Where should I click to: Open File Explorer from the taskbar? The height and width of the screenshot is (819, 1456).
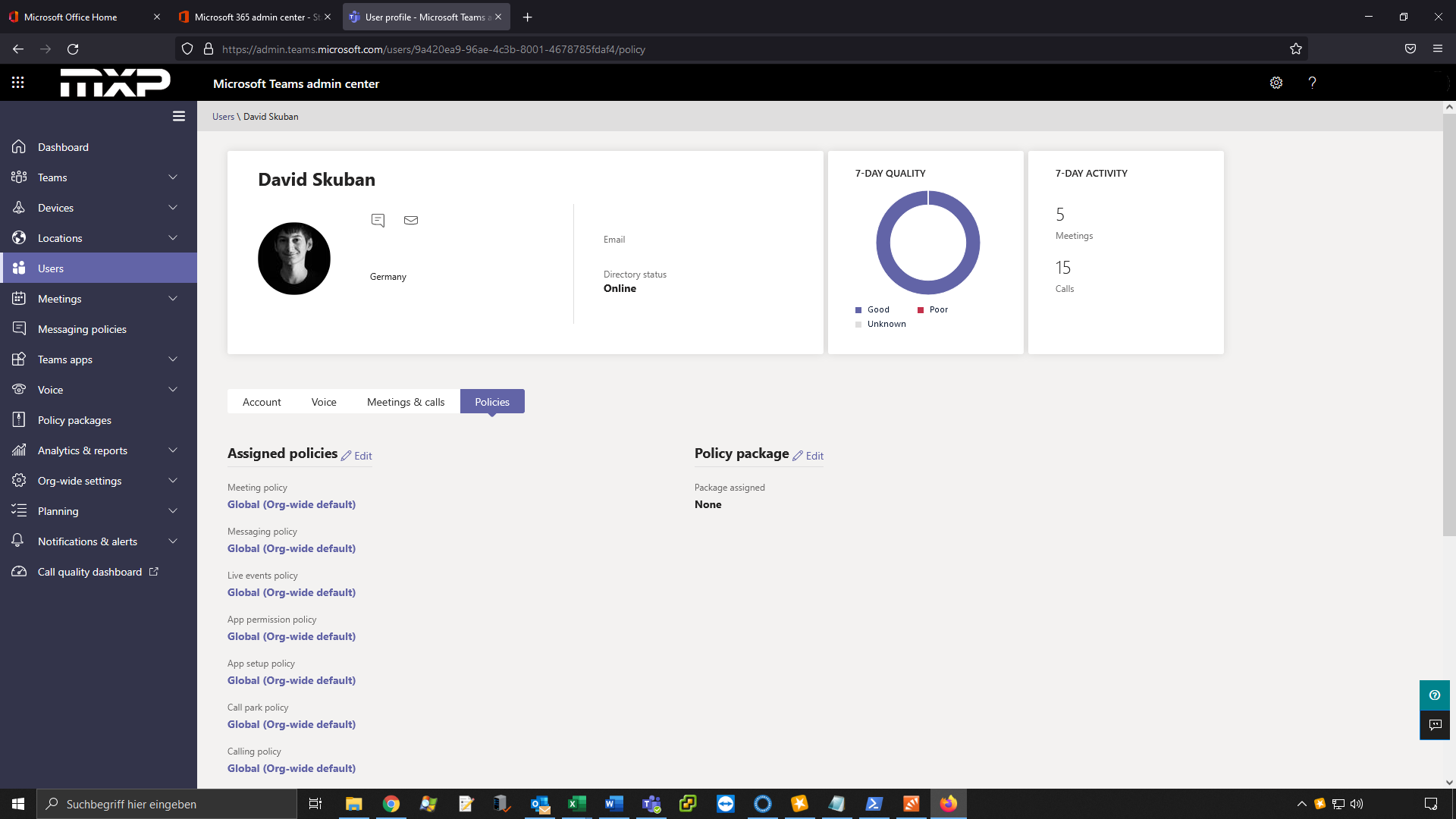[x=354, y=804]
